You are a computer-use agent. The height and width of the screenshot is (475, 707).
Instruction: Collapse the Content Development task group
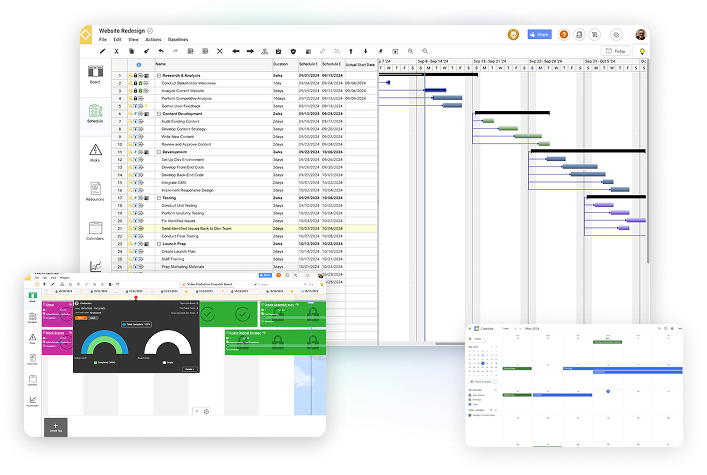[157, 114]
